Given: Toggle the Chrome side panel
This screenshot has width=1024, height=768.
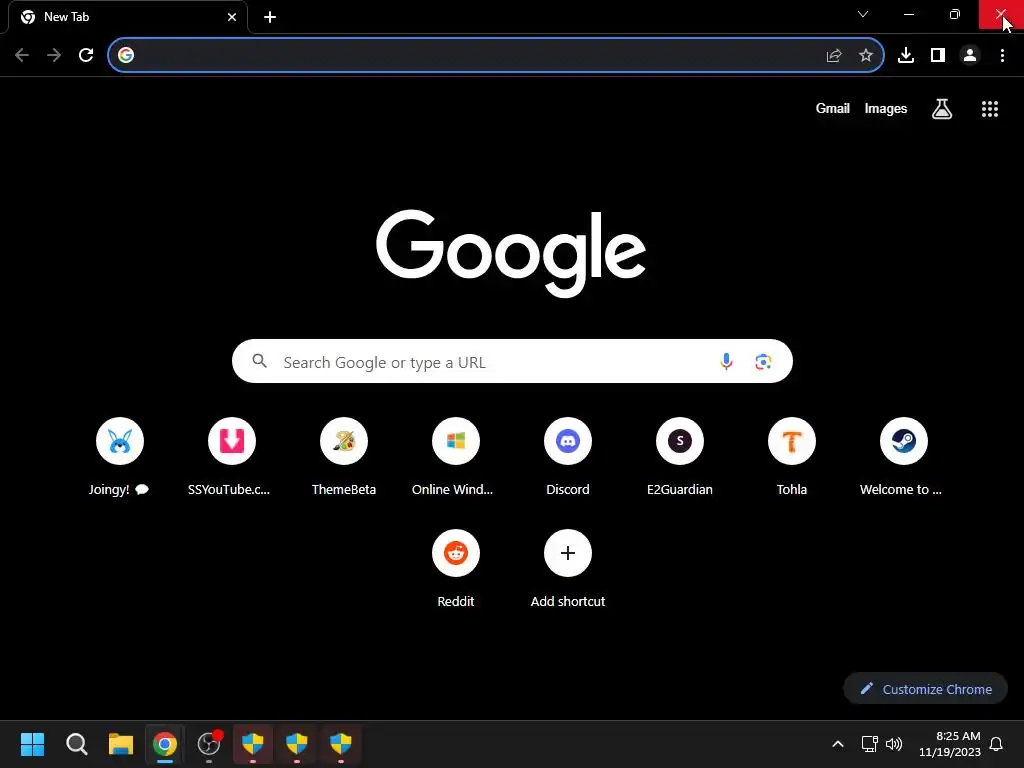Looking at the screenshot, I should 938,56.
